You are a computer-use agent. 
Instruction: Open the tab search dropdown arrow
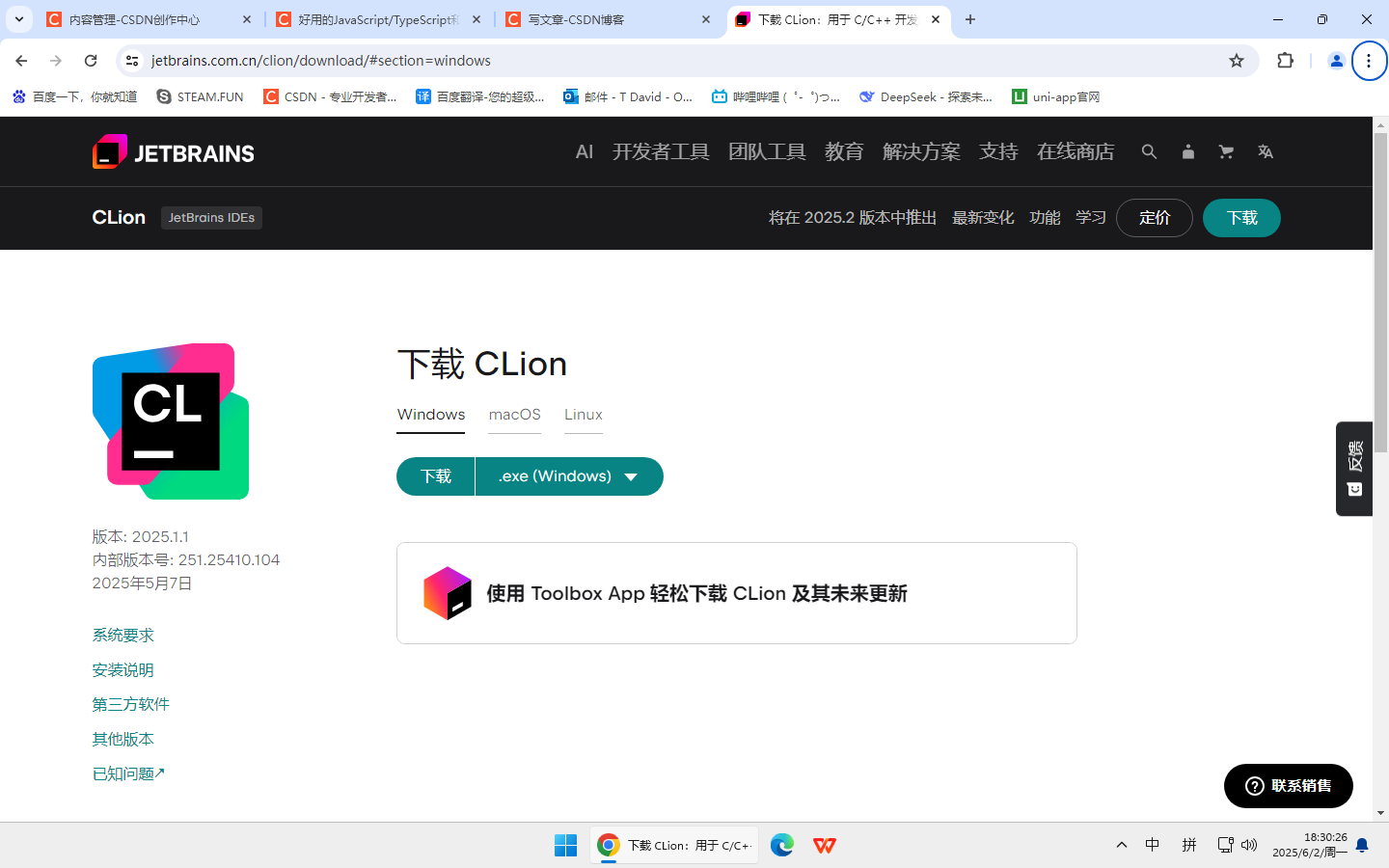pos(19,19)
